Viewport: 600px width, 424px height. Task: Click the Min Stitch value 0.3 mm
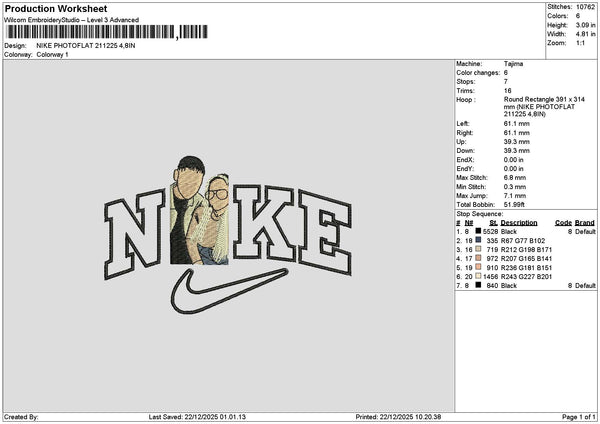(x=515, y=187)
